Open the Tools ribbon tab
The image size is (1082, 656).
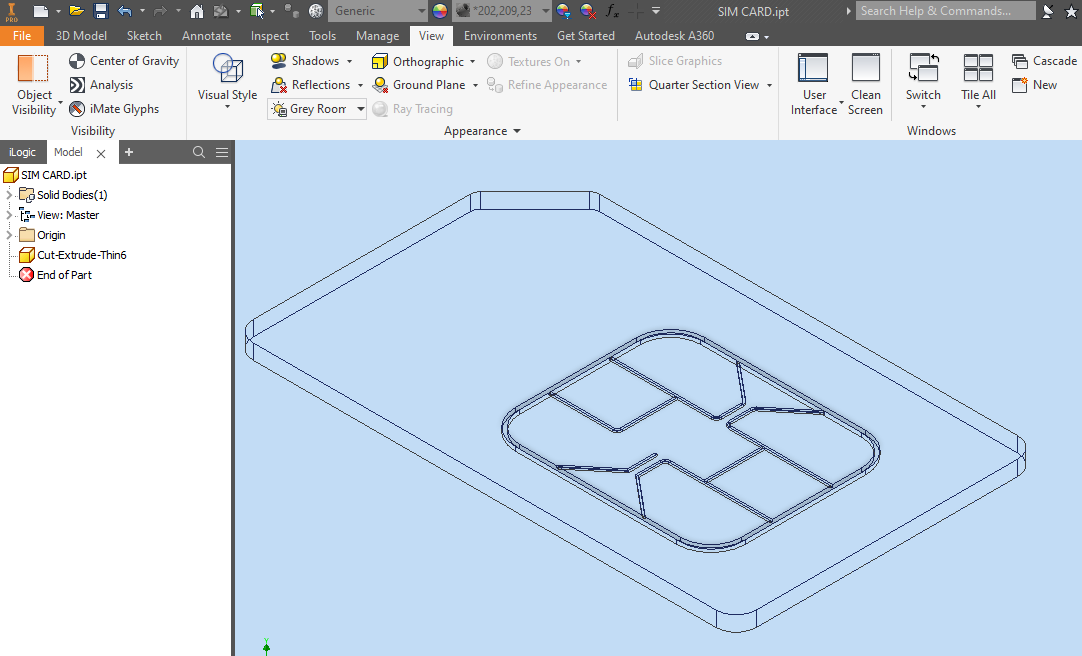(x=322, y=36)
